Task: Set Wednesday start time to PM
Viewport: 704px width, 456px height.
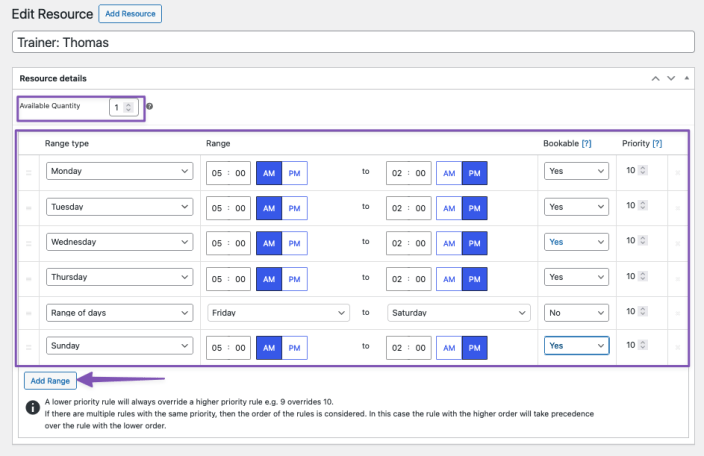Action: coord(295,243)
